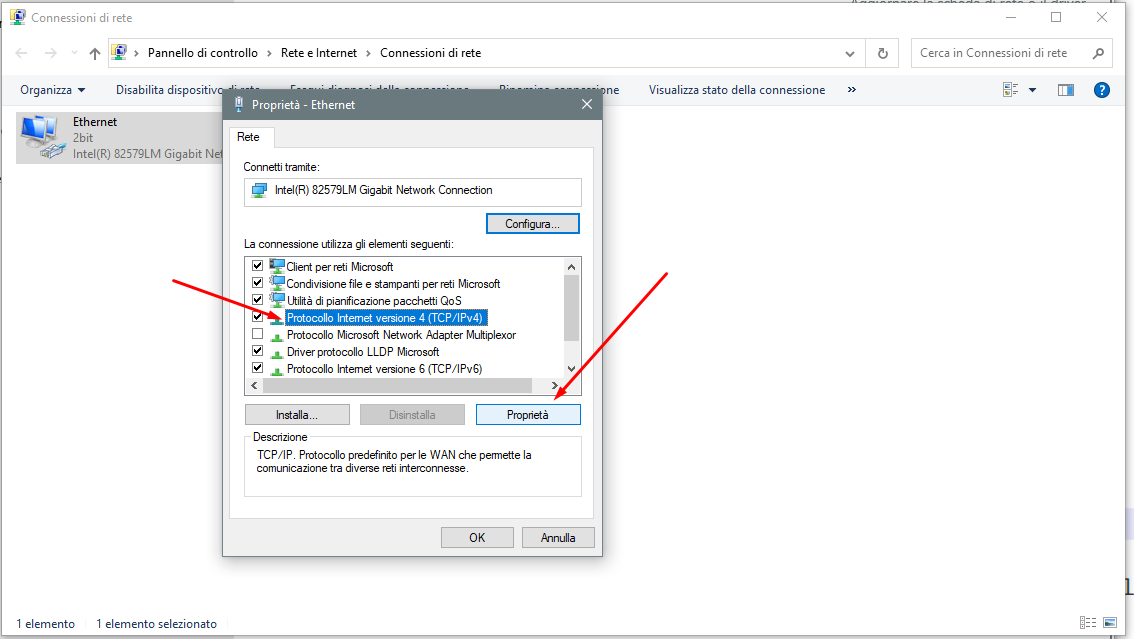Image resolution: width=1134 pixels, height=639 pixels.
Task: Open Proprietà of selected component
Action: (x=528, y=414)
